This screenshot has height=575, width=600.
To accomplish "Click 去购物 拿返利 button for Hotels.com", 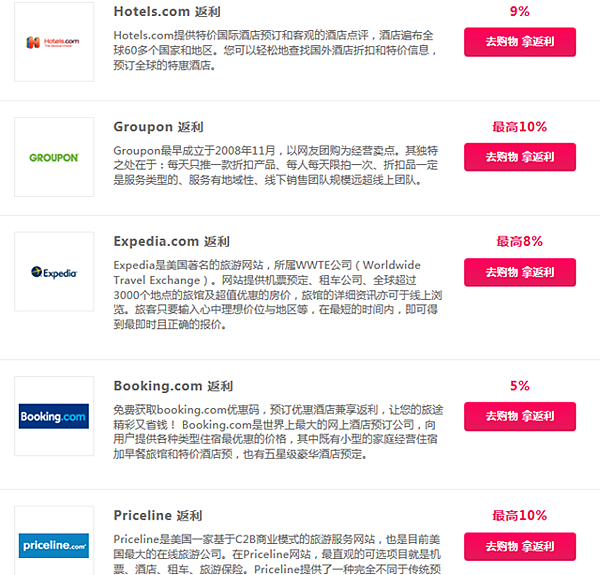I will [520, 42].
